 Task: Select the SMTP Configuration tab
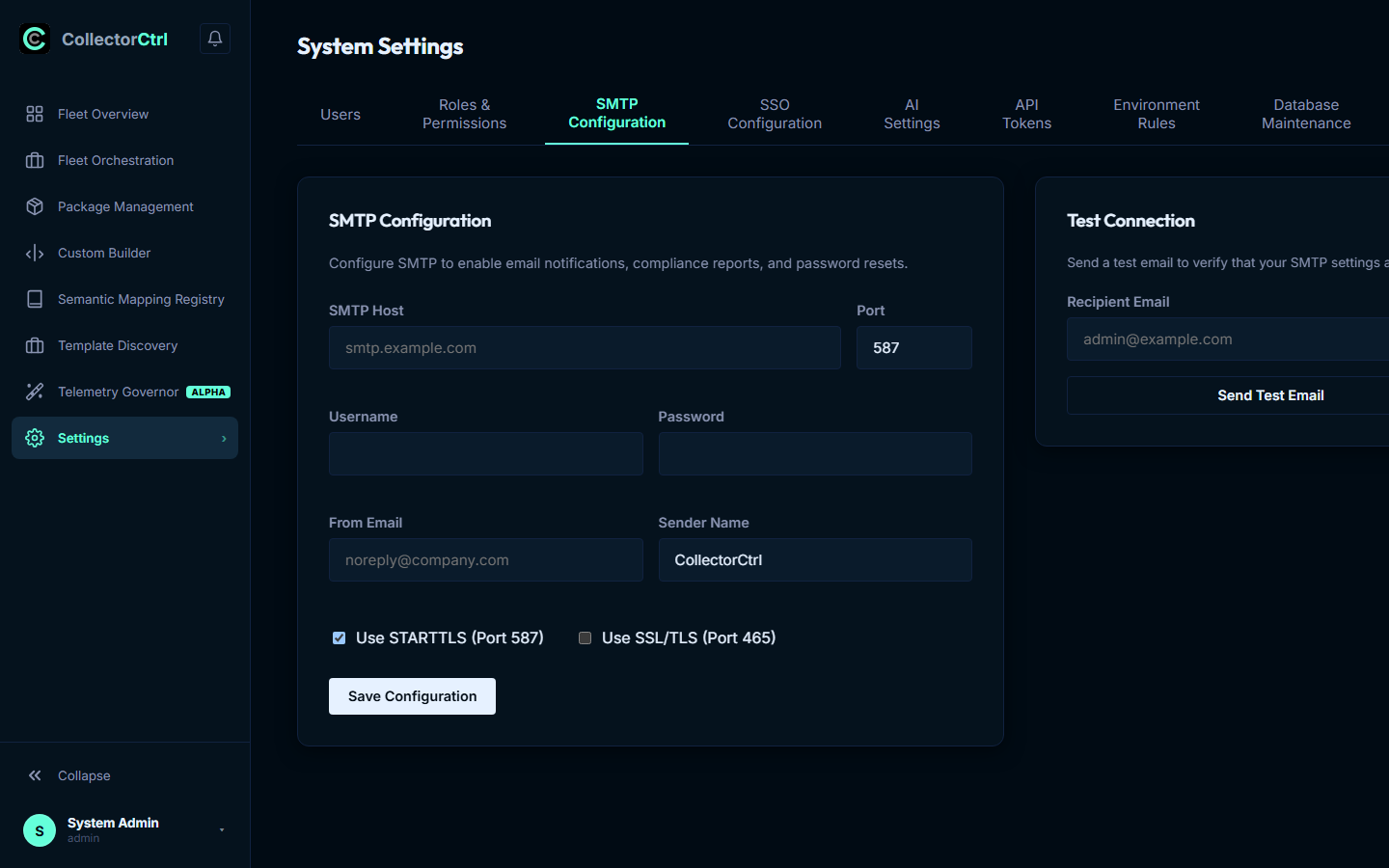617,113
